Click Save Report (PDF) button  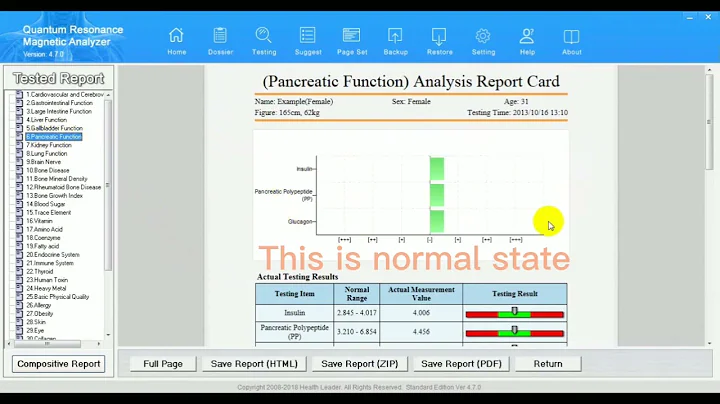tap(461, 364)
